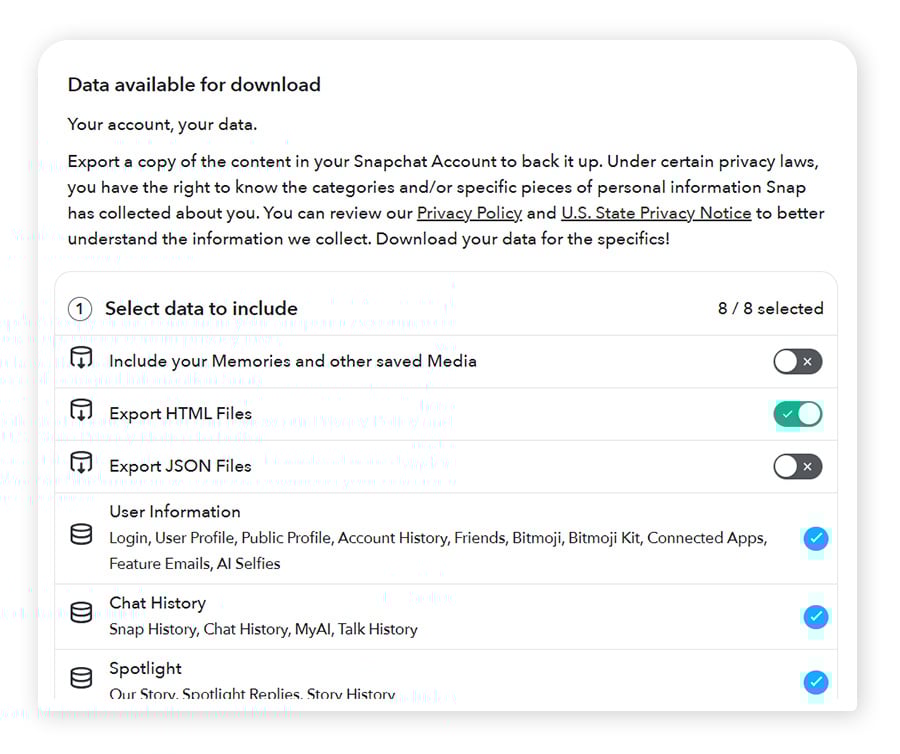Enable the Export JSON Files toggle
Viewport: 900px width, 754px height.
[x=797, y=466]
